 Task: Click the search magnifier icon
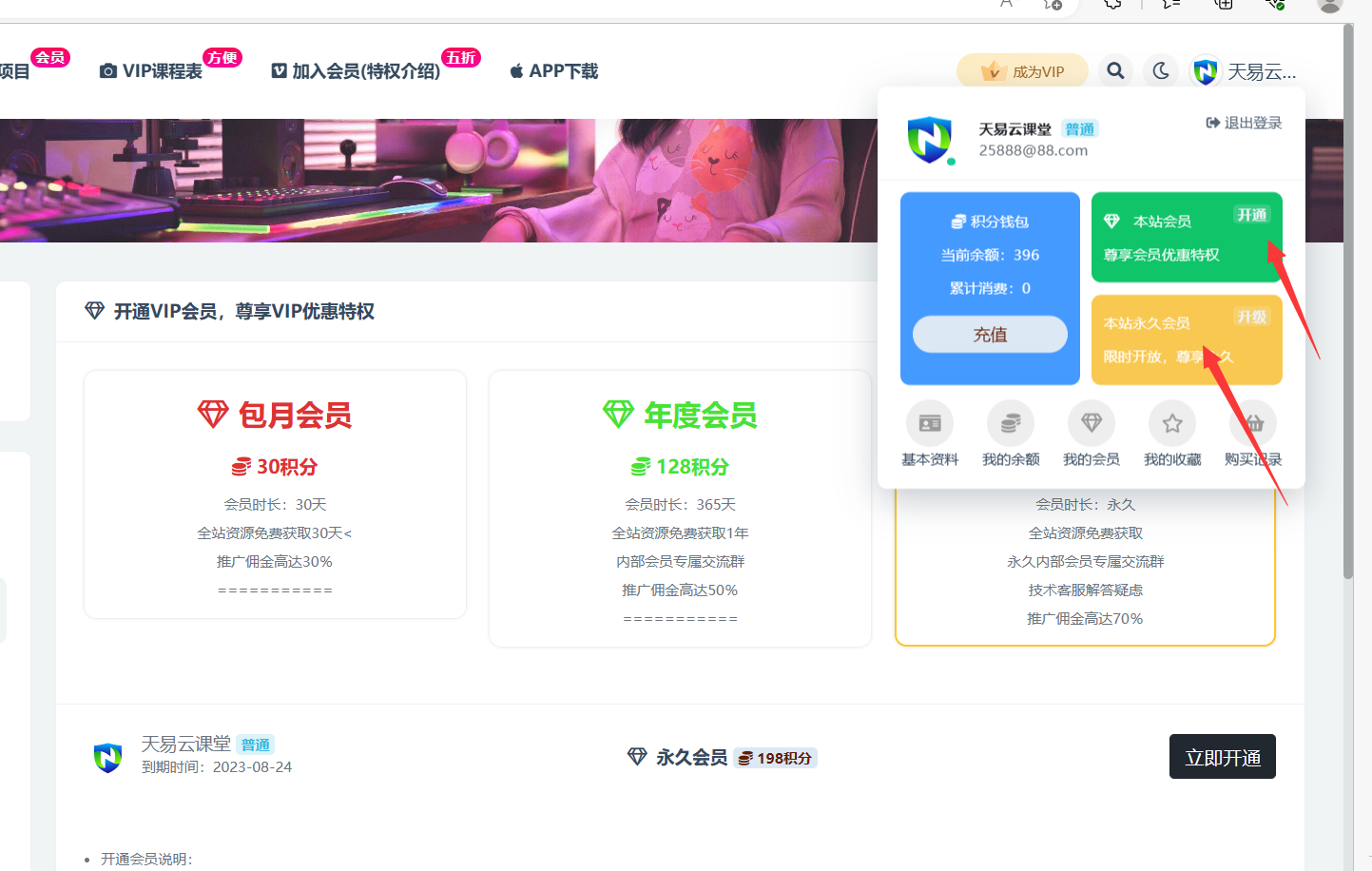(1115, 71)
